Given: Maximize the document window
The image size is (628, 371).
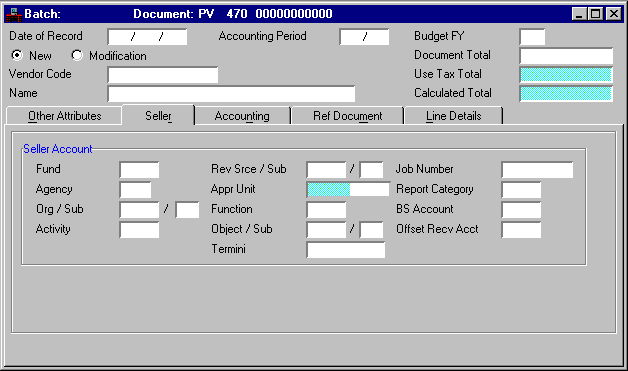Looking at the screenshot, I should 596,14.
